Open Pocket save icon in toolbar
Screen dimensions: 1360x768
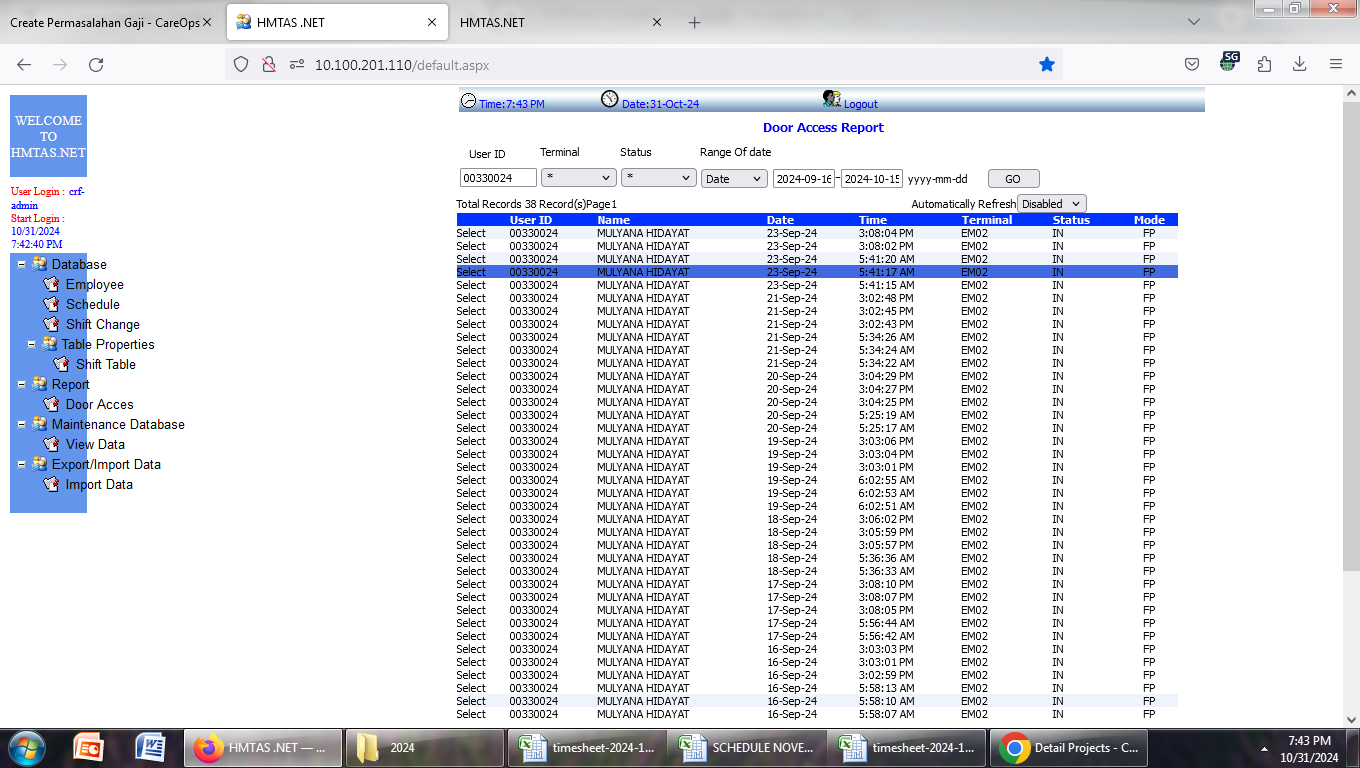click(x=1192, y=64)
